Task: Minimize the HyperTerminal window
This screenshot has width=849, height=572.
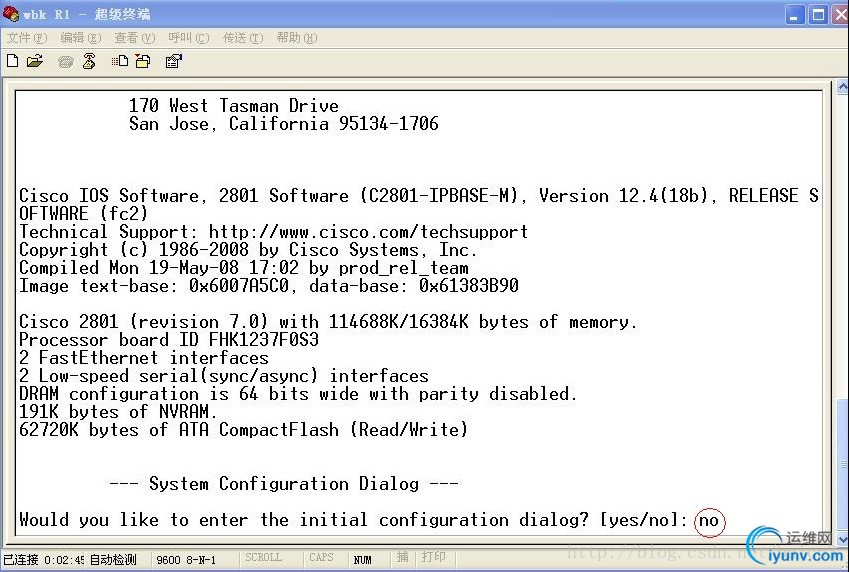Action: point(794,15)
